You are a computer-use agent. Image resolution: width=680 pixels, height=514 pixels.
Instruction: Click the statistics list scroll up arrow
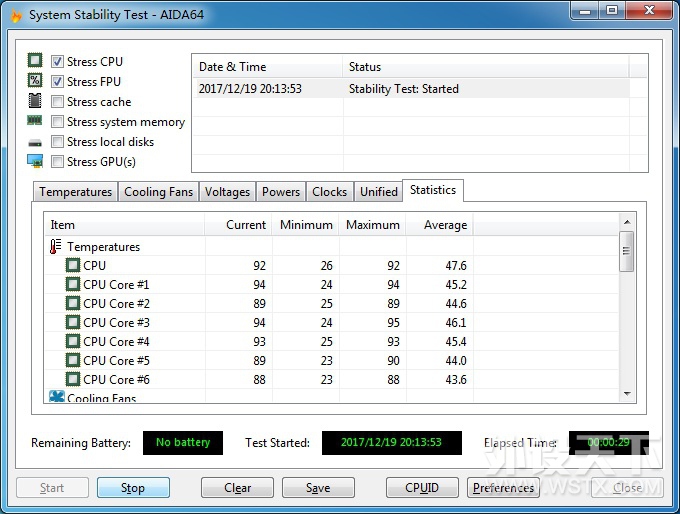coord(627,222)
